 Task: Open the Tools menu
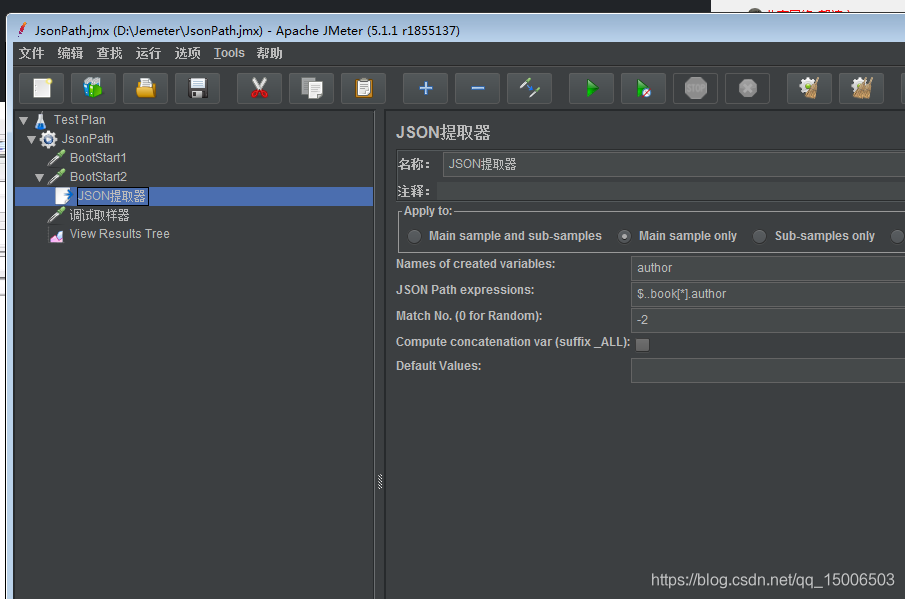click(229, 53)
